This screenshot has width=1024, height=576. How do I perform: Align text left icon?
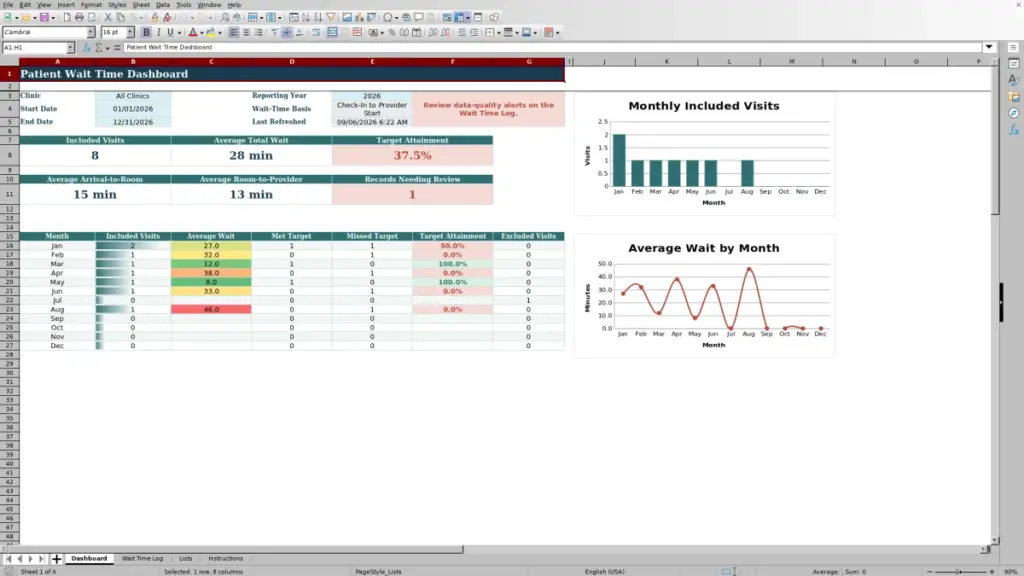[233, 32]
